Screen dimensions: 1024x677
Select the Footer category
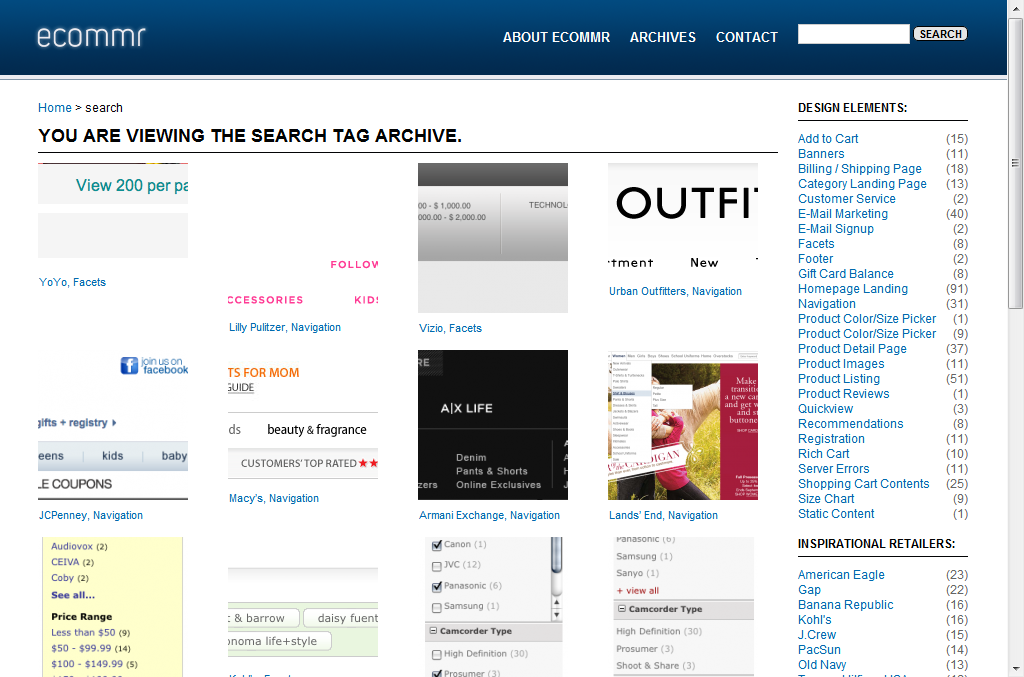point(815,259)
